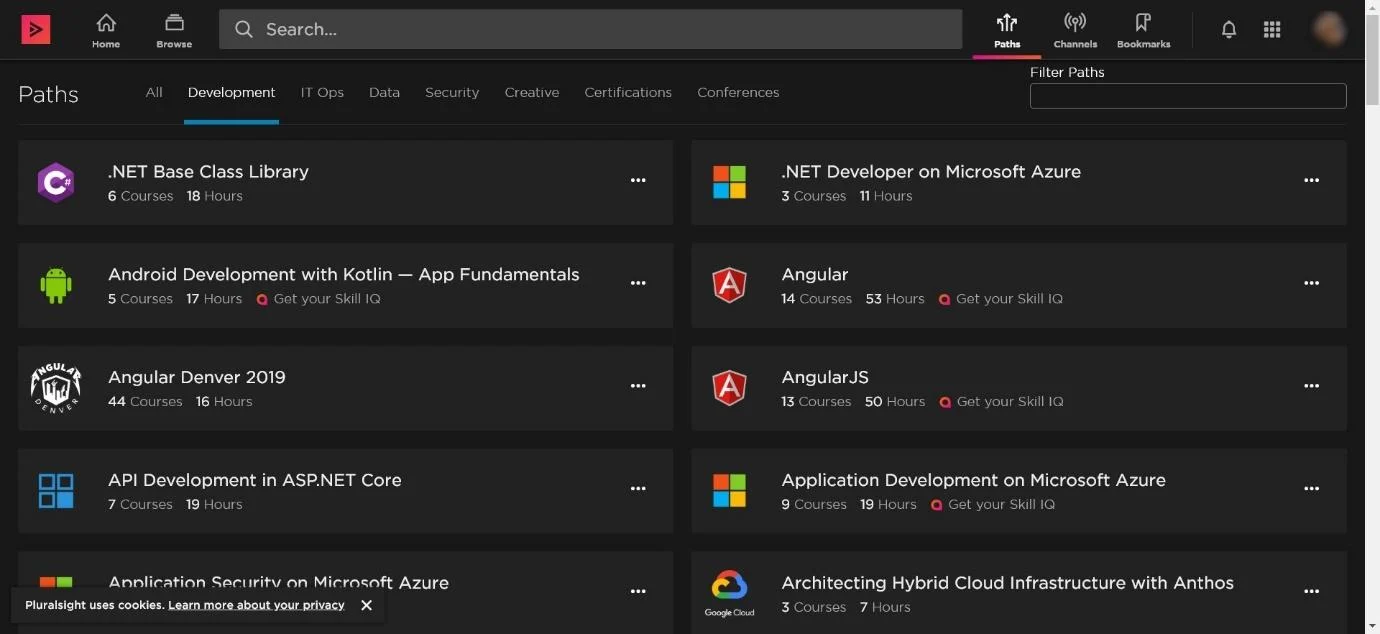Go to Home in top navigation
Viewport: 1380px width, 634px height.
click(x=106, y=30)
